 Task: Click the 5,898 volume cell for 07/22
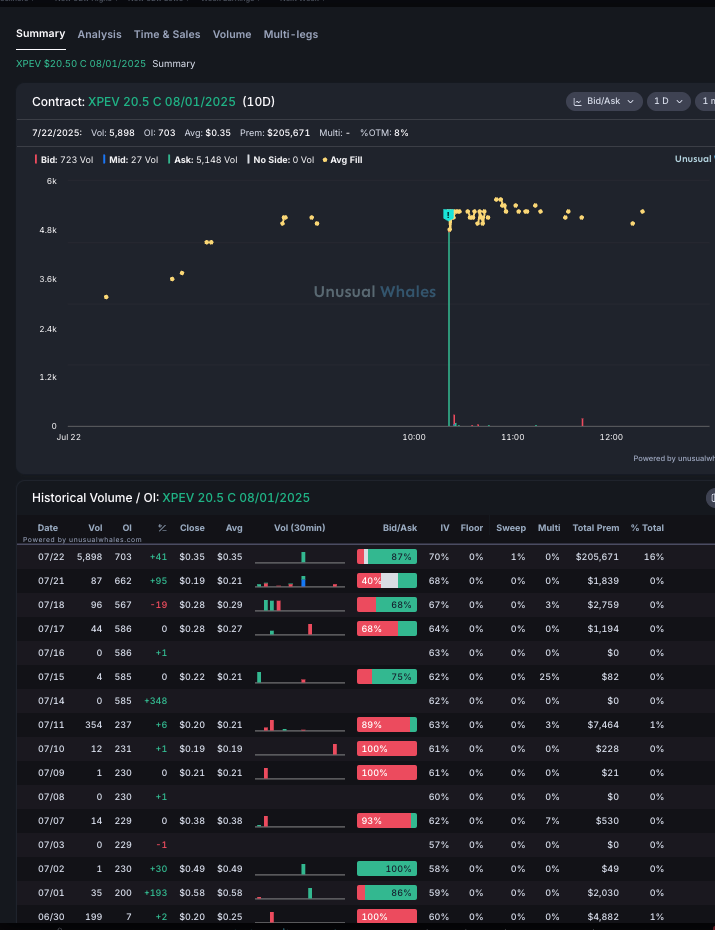(x=90, y=557)
